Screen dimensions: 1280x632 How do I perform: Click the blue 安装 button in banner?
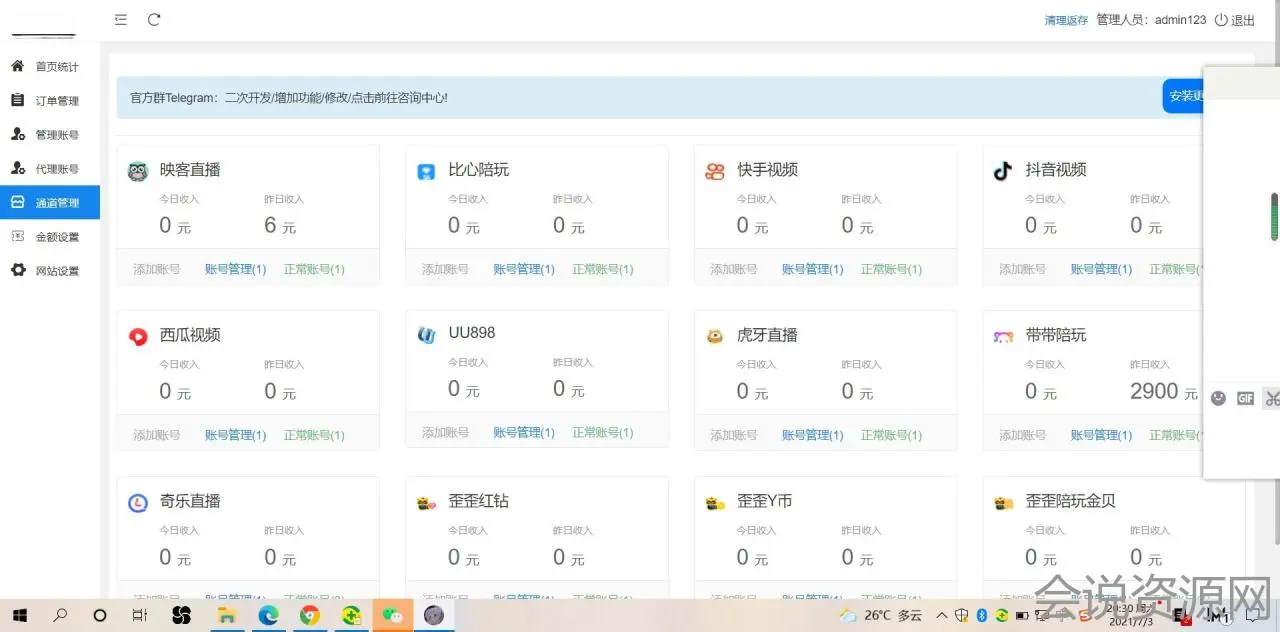(1183, 96)
